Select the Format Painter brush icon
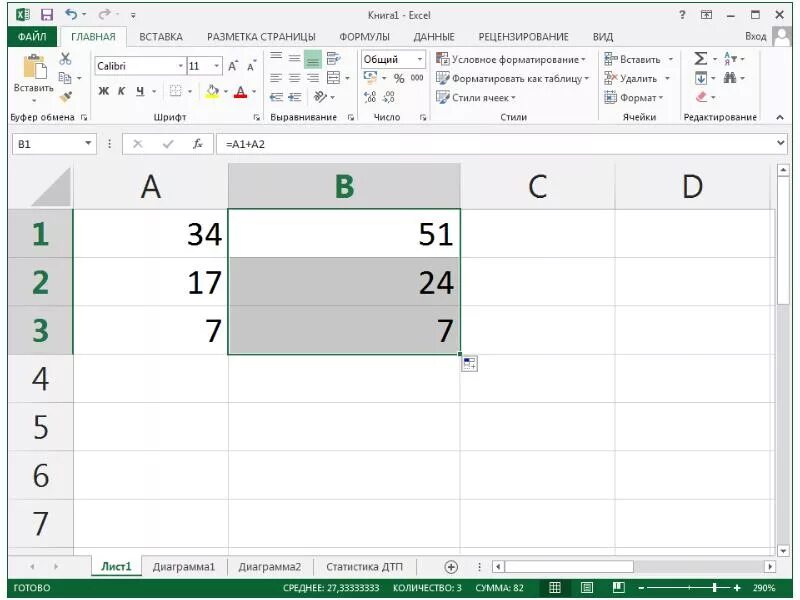This screenshot has height=600, width=800. tap(64, 96)
